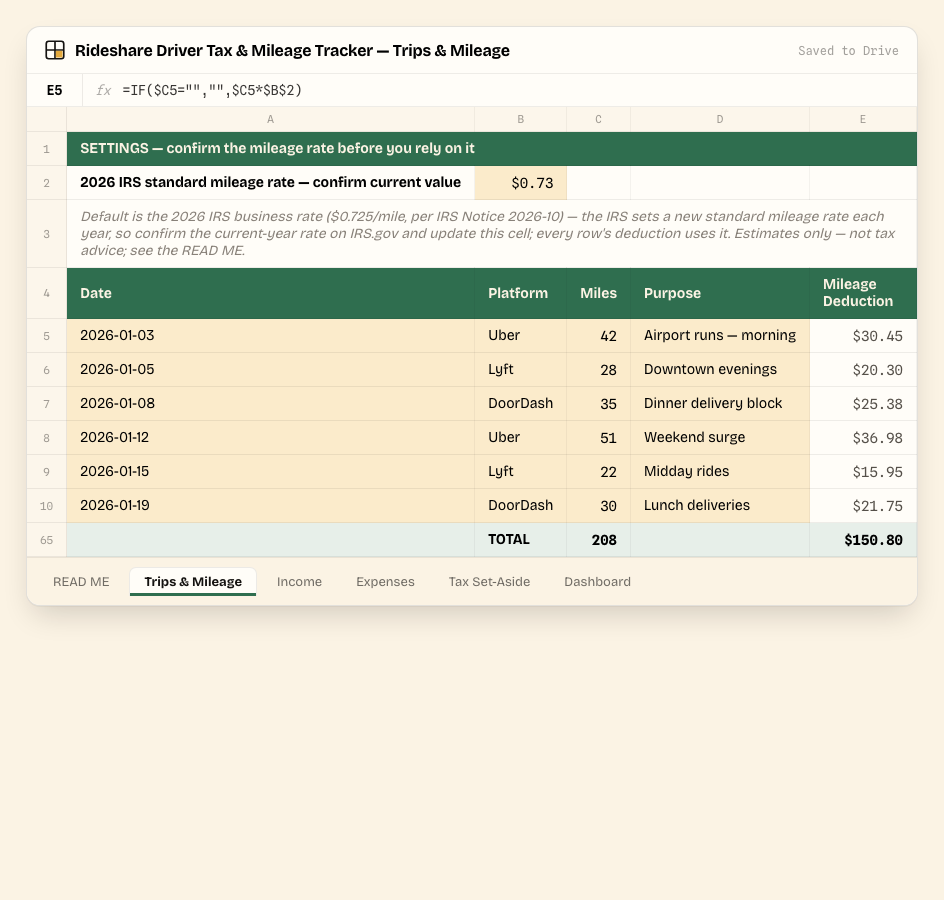This screenshot has height=900, width=944.
Task: Click the 42 miles cell
Action: [598, 336]
